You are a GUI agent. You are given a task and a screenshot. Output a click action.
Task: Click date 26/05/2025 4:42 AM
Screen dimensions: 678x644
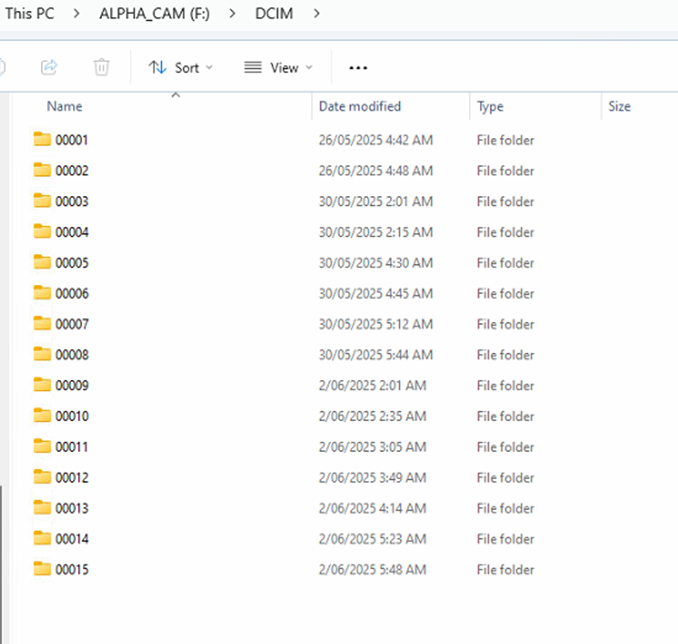tap(376, 140)
